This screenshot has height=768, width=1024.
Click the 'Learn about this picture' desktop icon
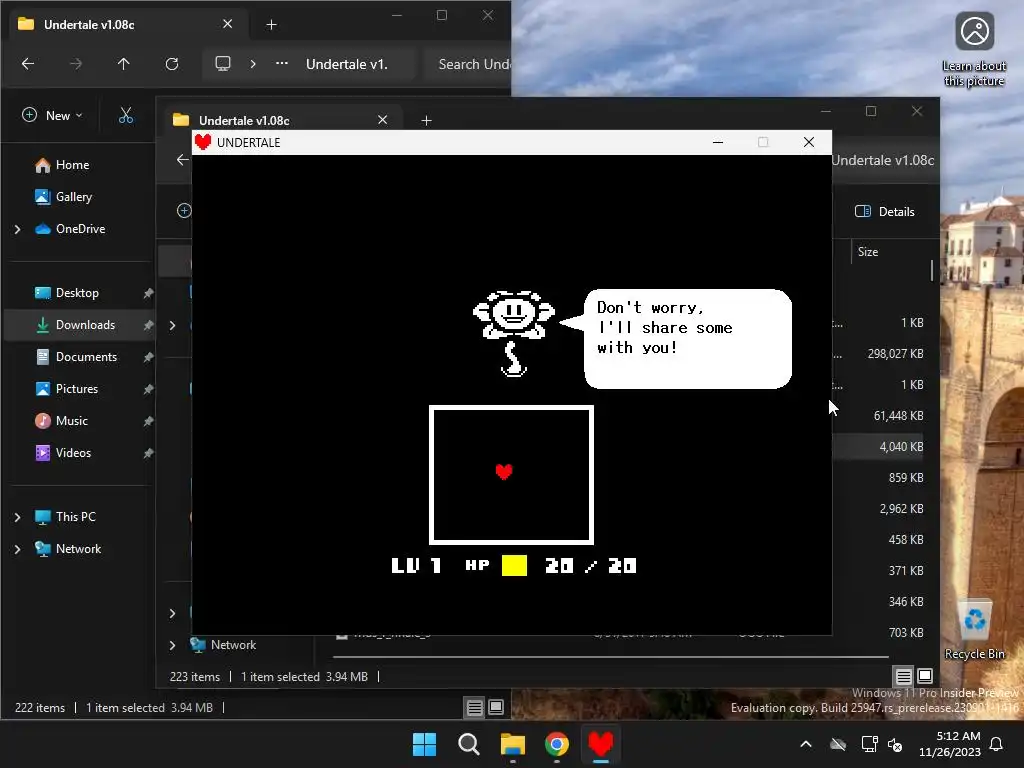tap(974, 51)
